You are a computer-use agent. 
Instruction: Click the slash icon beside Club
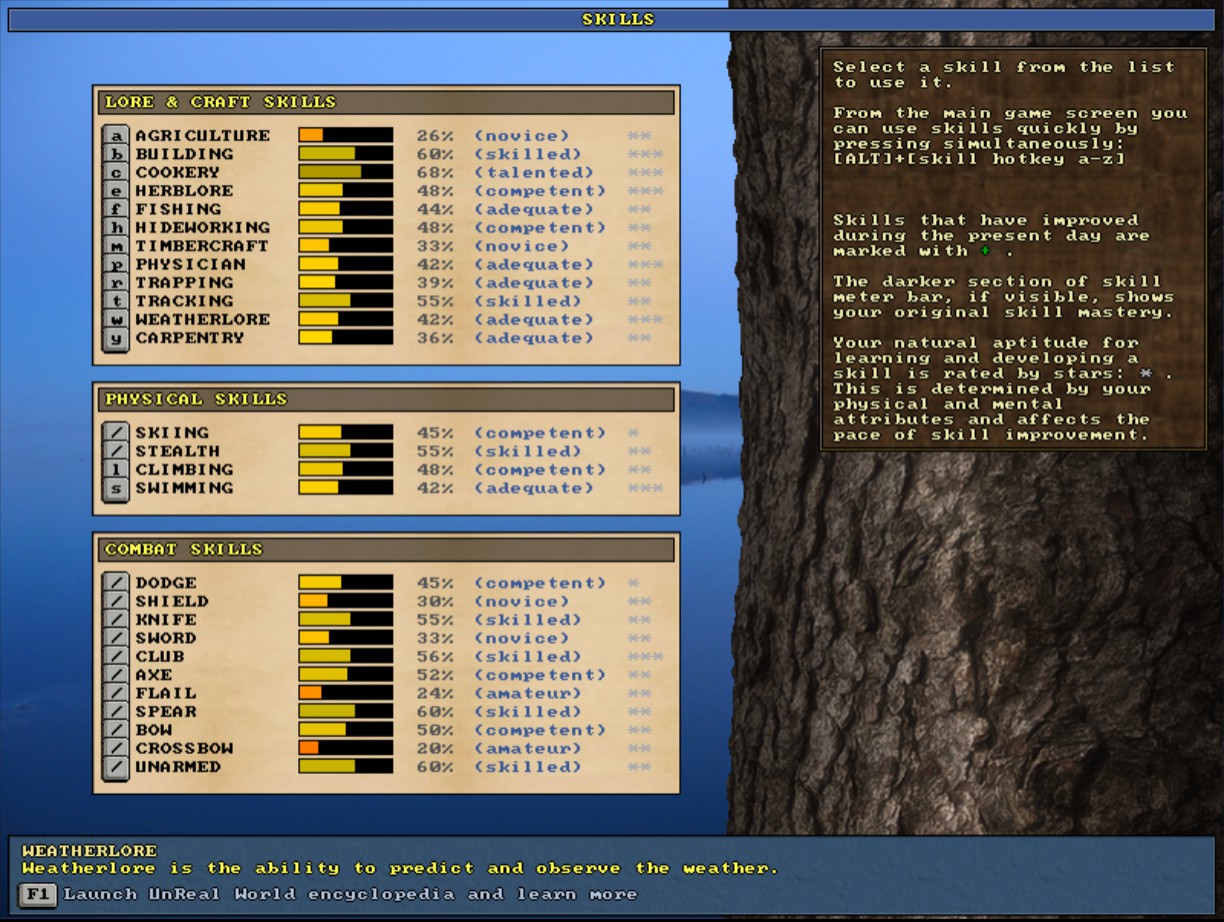pyautogui.click(x=116, y=657)
